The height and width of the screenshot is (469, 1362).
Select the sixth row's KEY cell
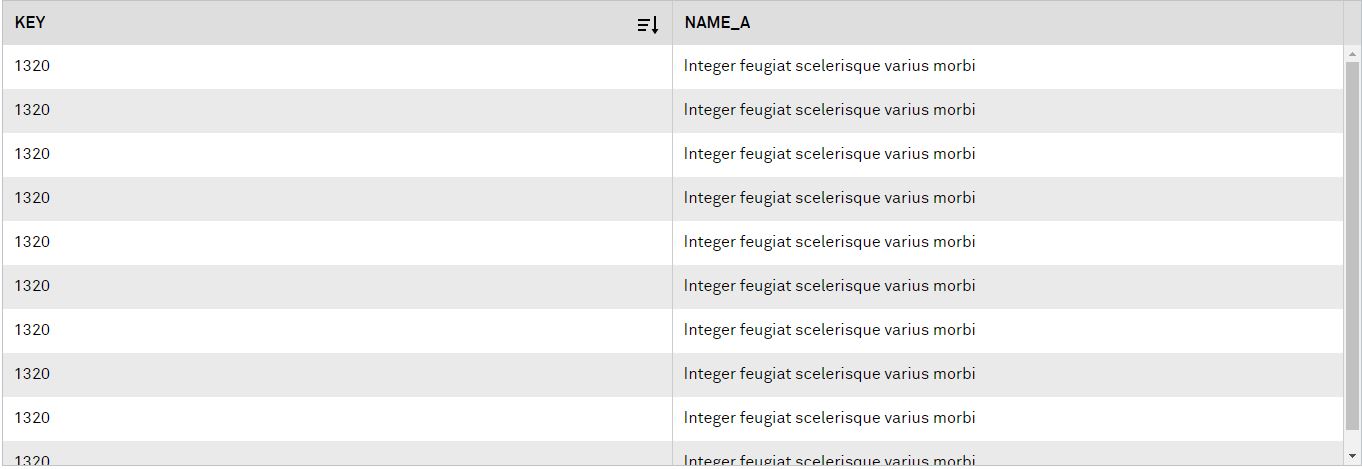point(32,286)
